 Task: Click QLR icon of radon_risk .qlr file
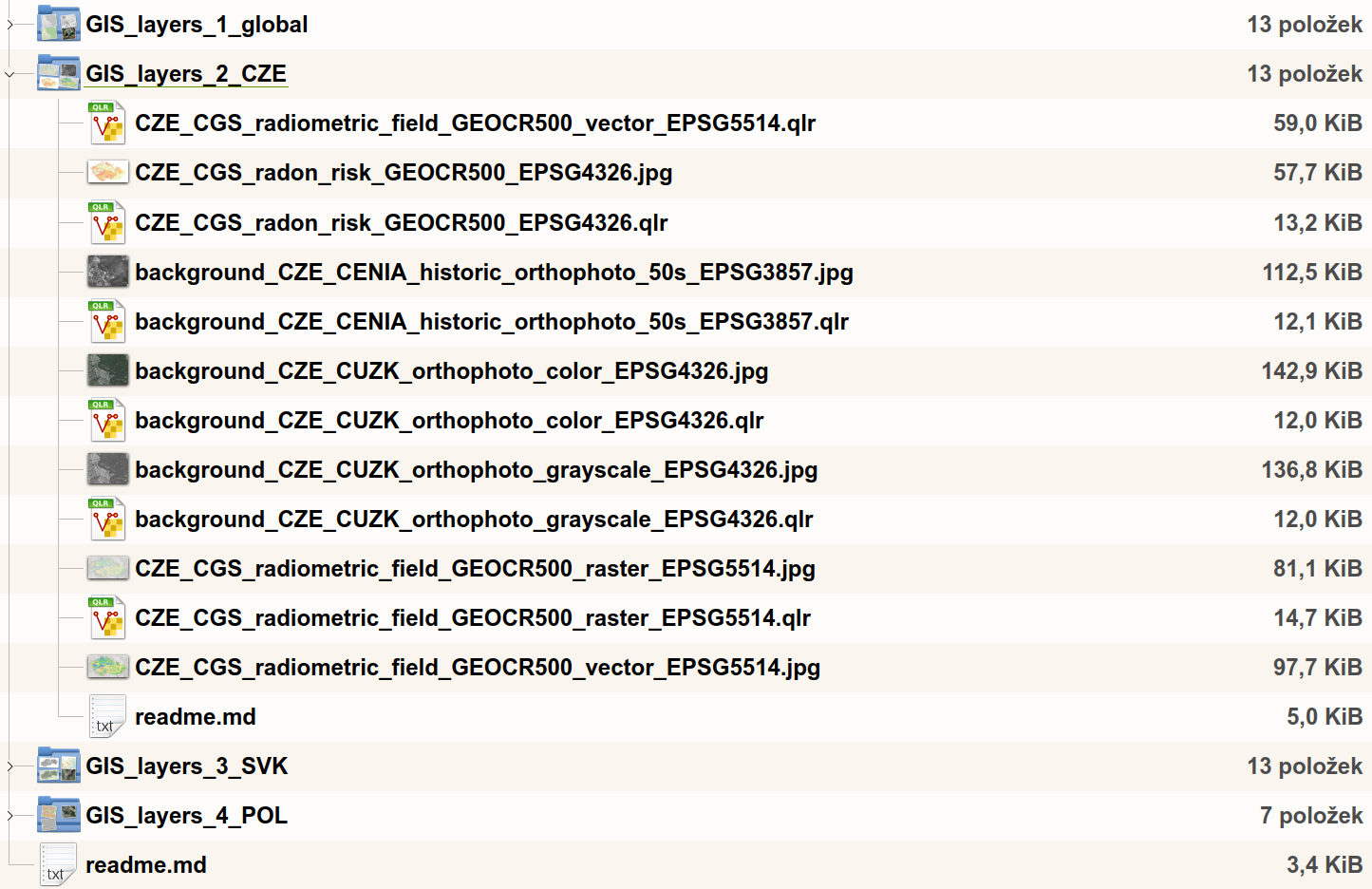click(x=107, y=223)
